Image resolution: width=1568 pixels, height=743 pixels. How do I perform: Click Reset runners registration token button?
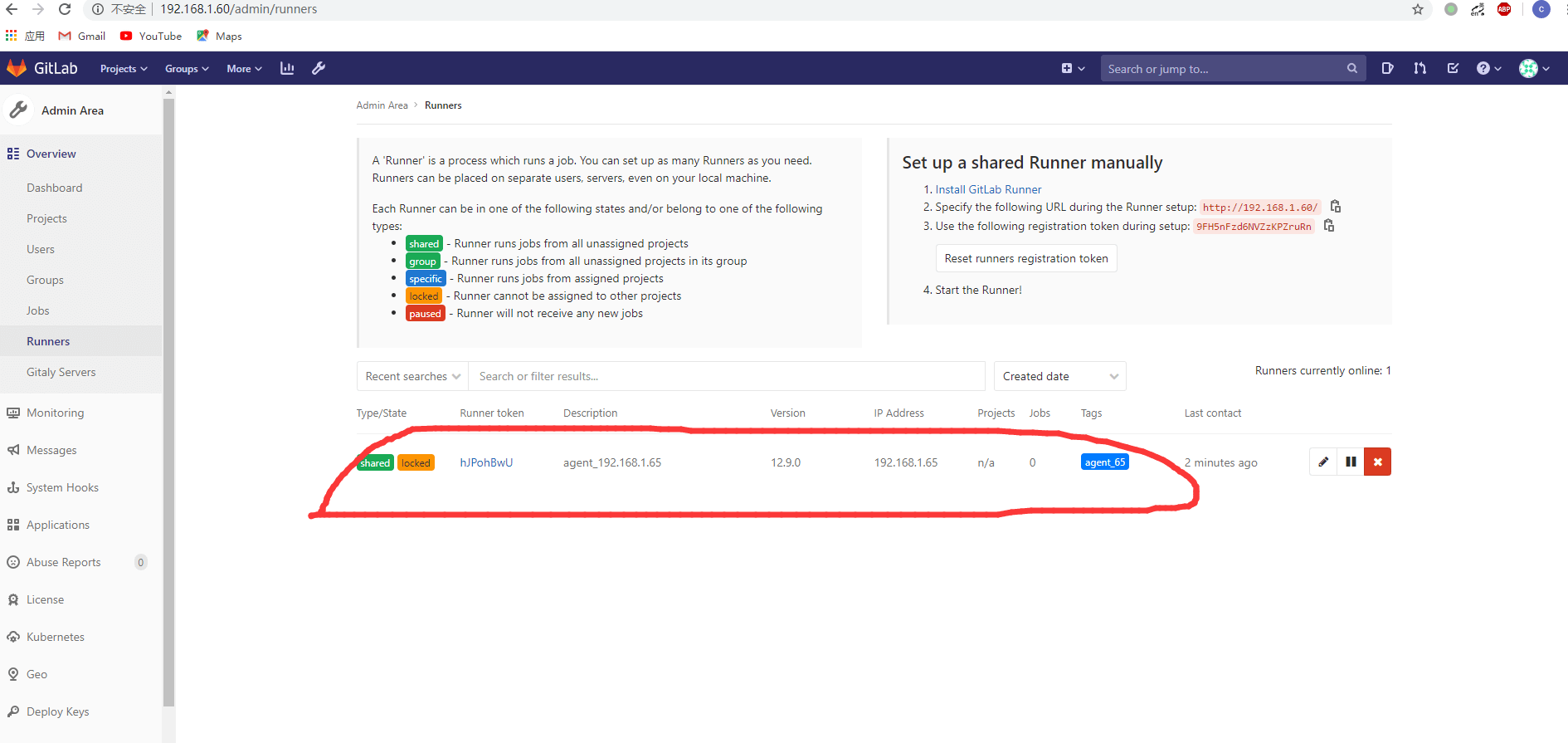(x=1026, y=258)
